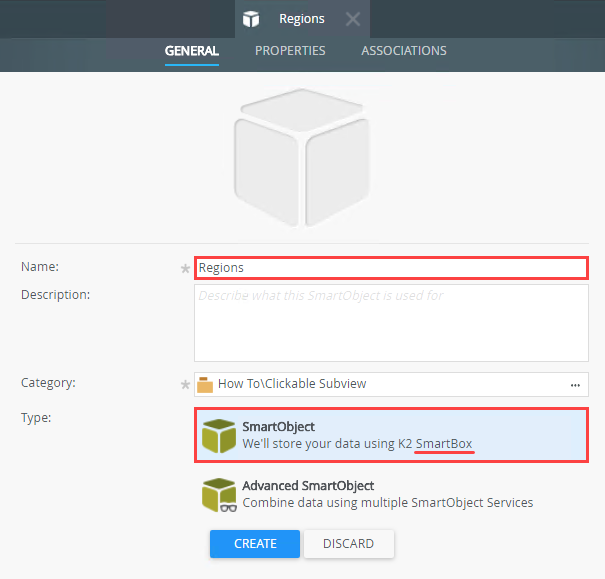Screen dimensions: 605x579
Task: Select the SmartObject type option
Action: 391,435
